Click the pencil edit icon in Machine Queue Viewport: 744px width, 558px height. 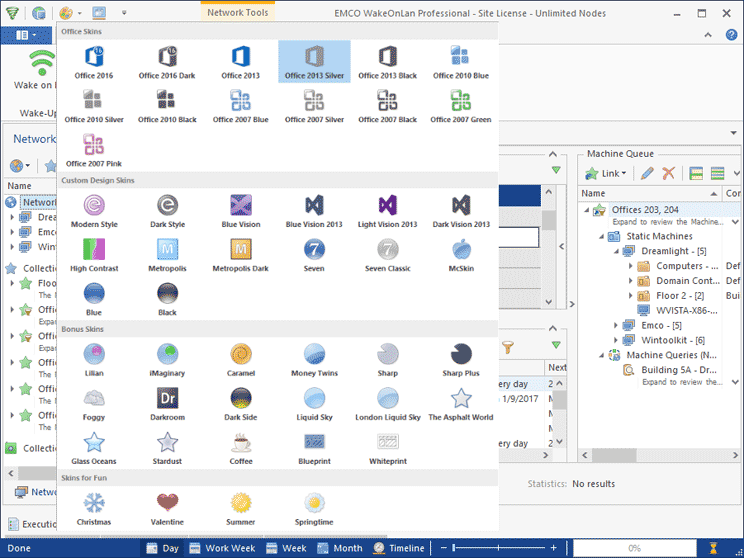pos(647,174)
